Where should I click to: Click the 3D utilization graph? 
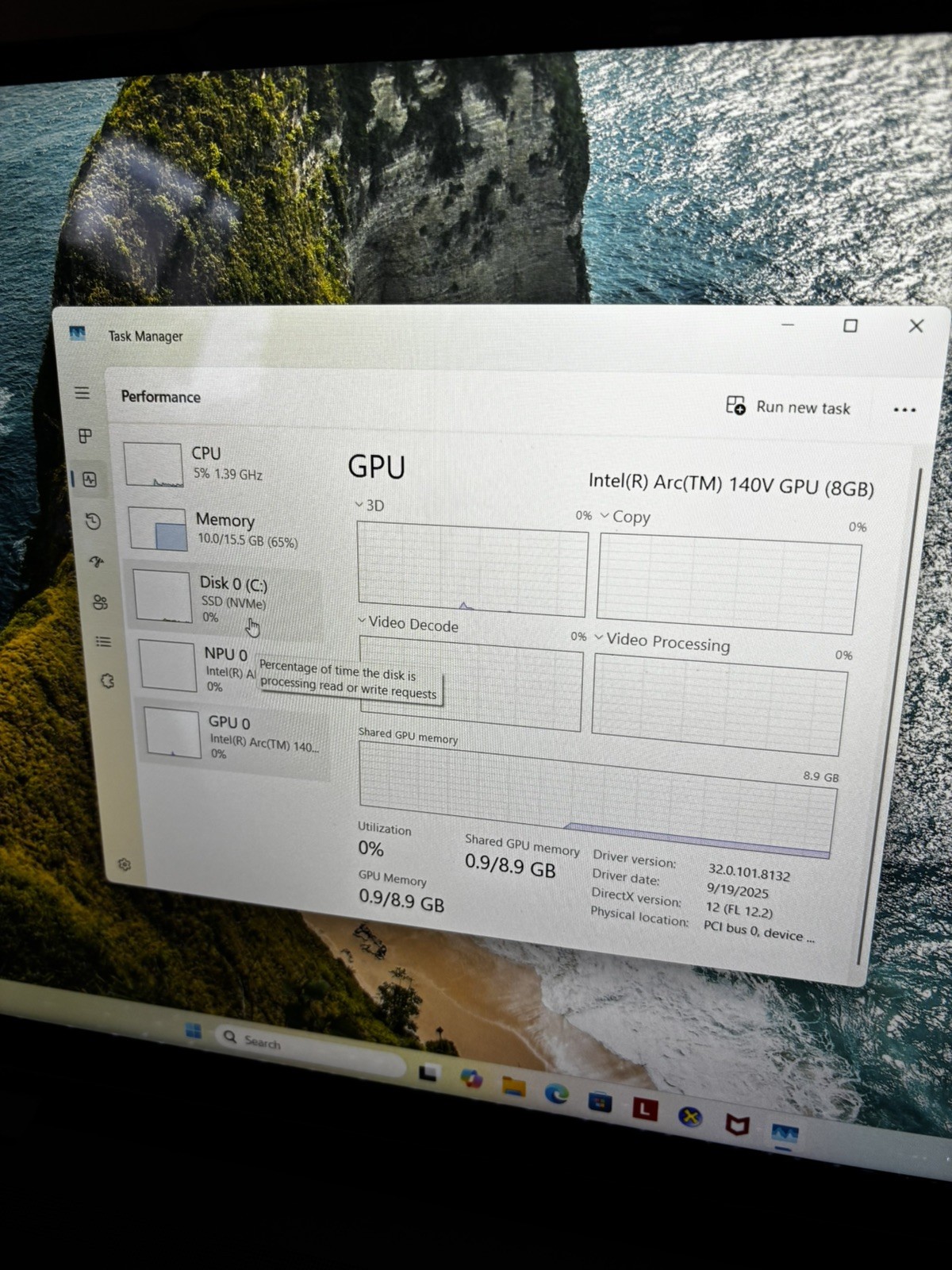point(473,568)
